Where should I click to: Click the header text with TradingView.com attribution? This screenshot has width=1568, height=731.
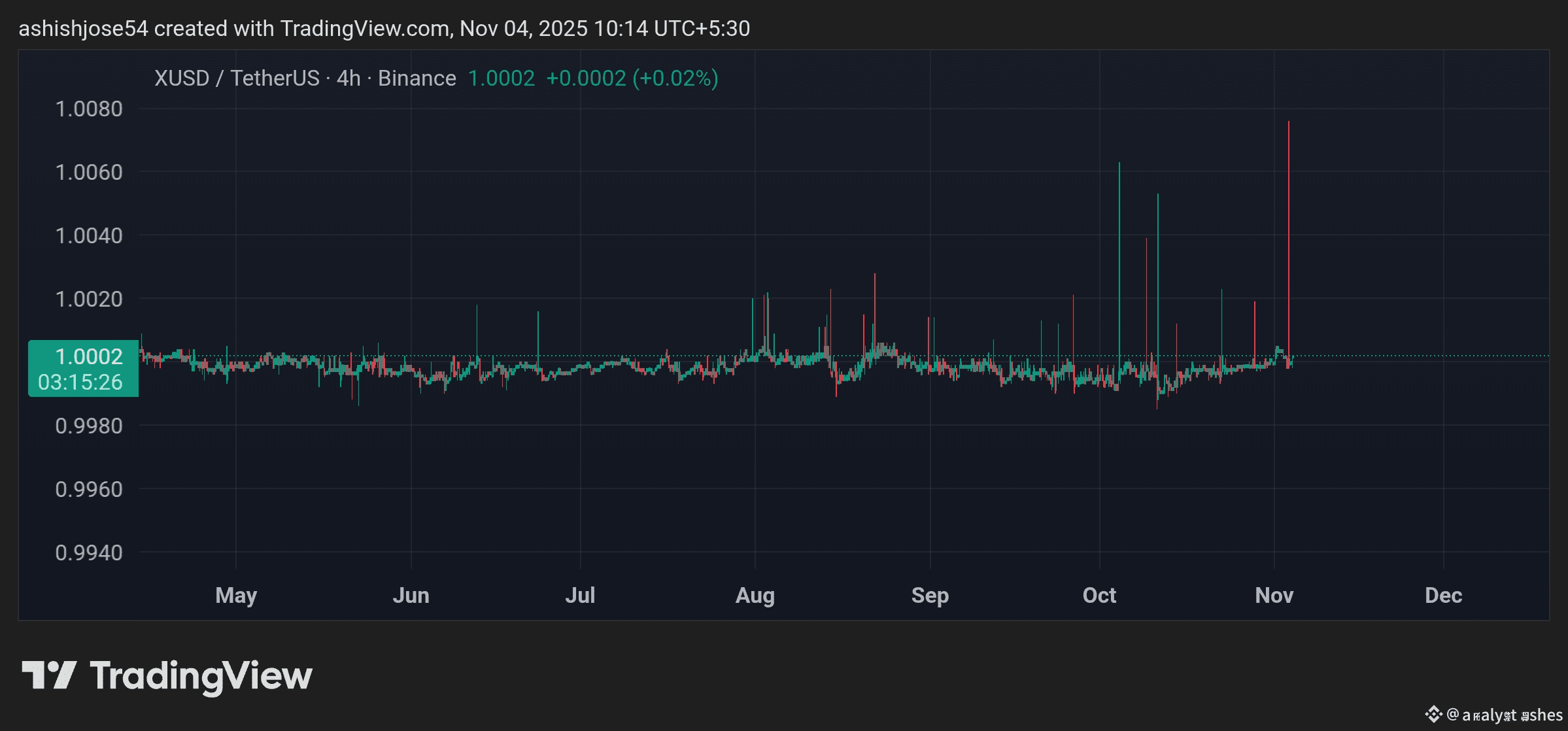384,29
